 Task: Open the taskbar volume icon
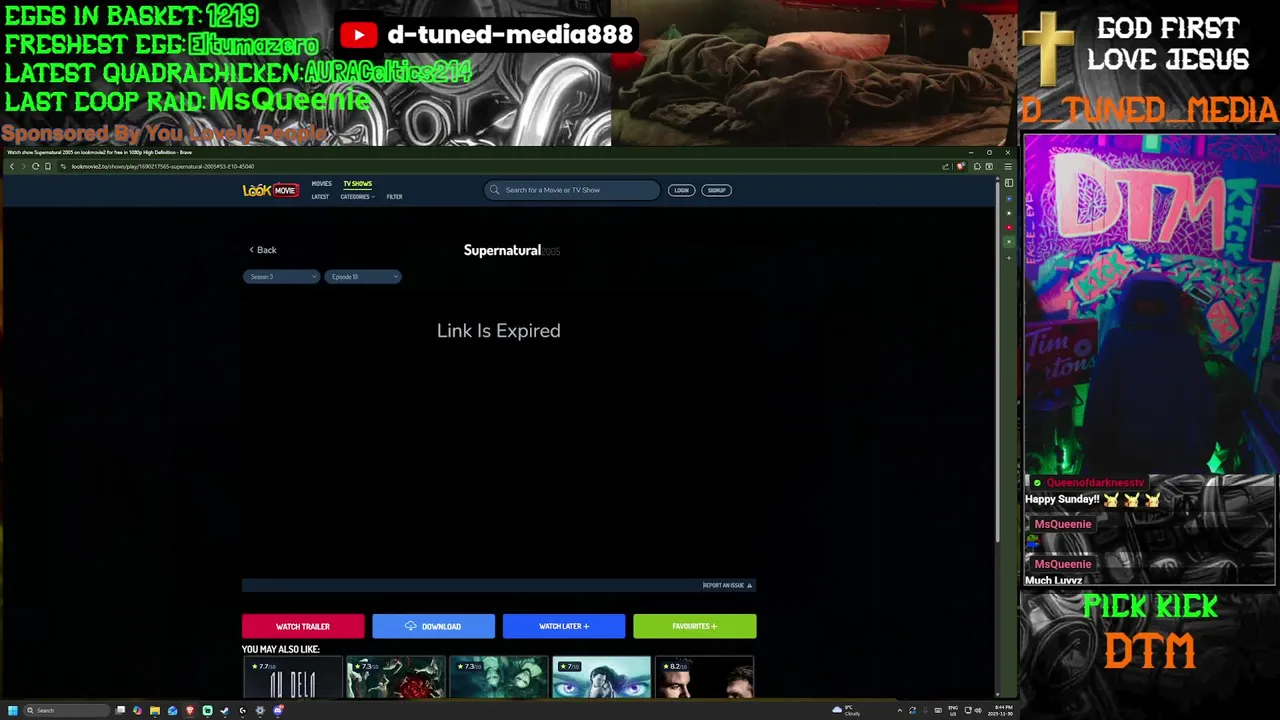[x=978, y=710]
